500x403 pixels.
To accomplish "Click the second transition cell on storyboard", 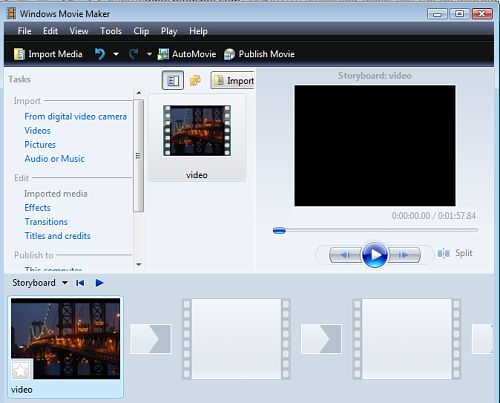I will pos(321,339).
